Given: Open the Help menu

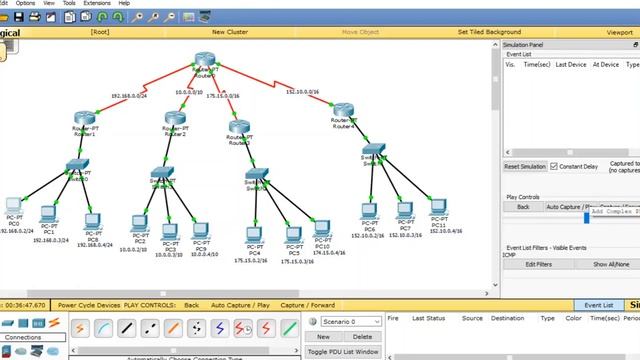Looking at the screenshot, I should [124, 3].
